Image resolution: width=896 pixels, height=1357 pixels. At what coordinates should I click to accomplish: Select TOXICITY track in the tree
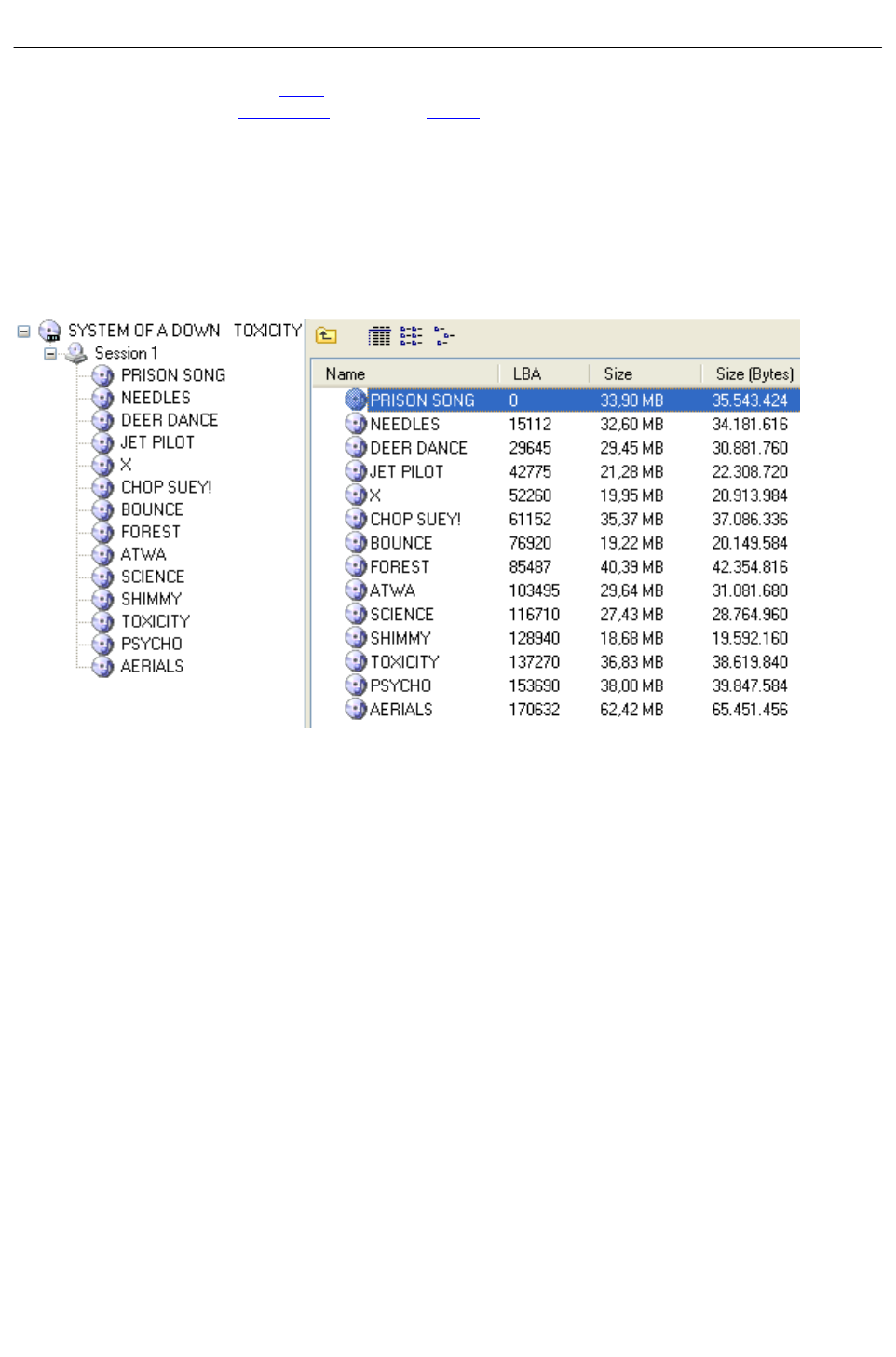pos(156,621)
